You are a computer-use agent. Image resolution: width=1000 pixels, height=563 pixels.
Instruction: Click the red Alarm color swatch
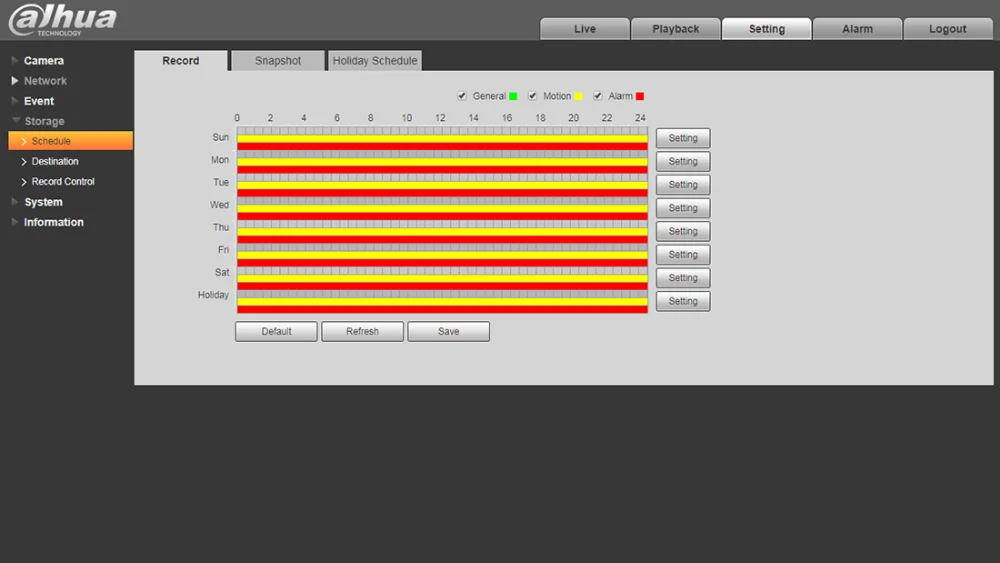640,96
